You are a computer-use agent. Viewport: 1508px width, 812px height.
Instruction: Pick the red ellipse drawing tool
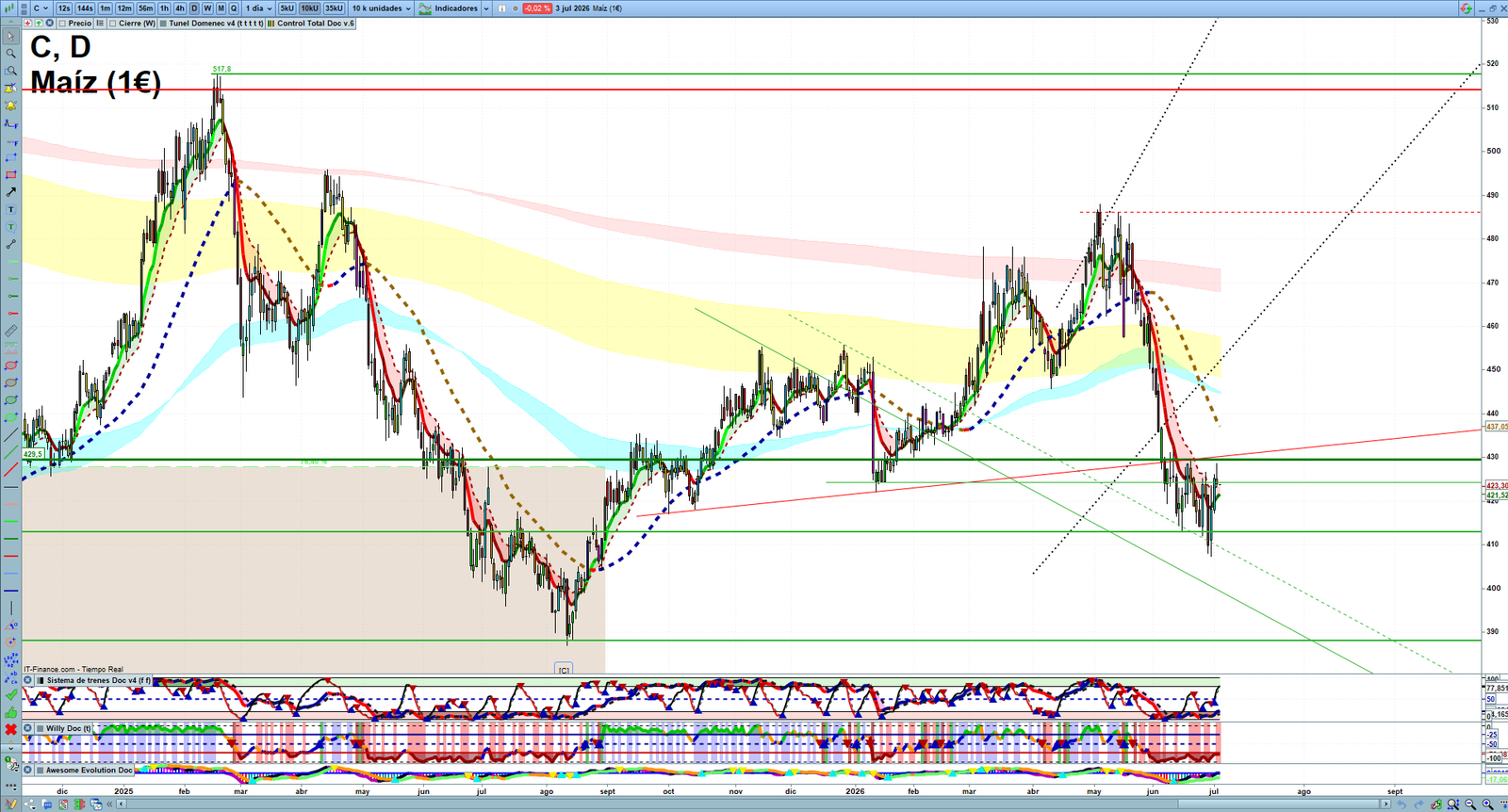coord(11,365)
